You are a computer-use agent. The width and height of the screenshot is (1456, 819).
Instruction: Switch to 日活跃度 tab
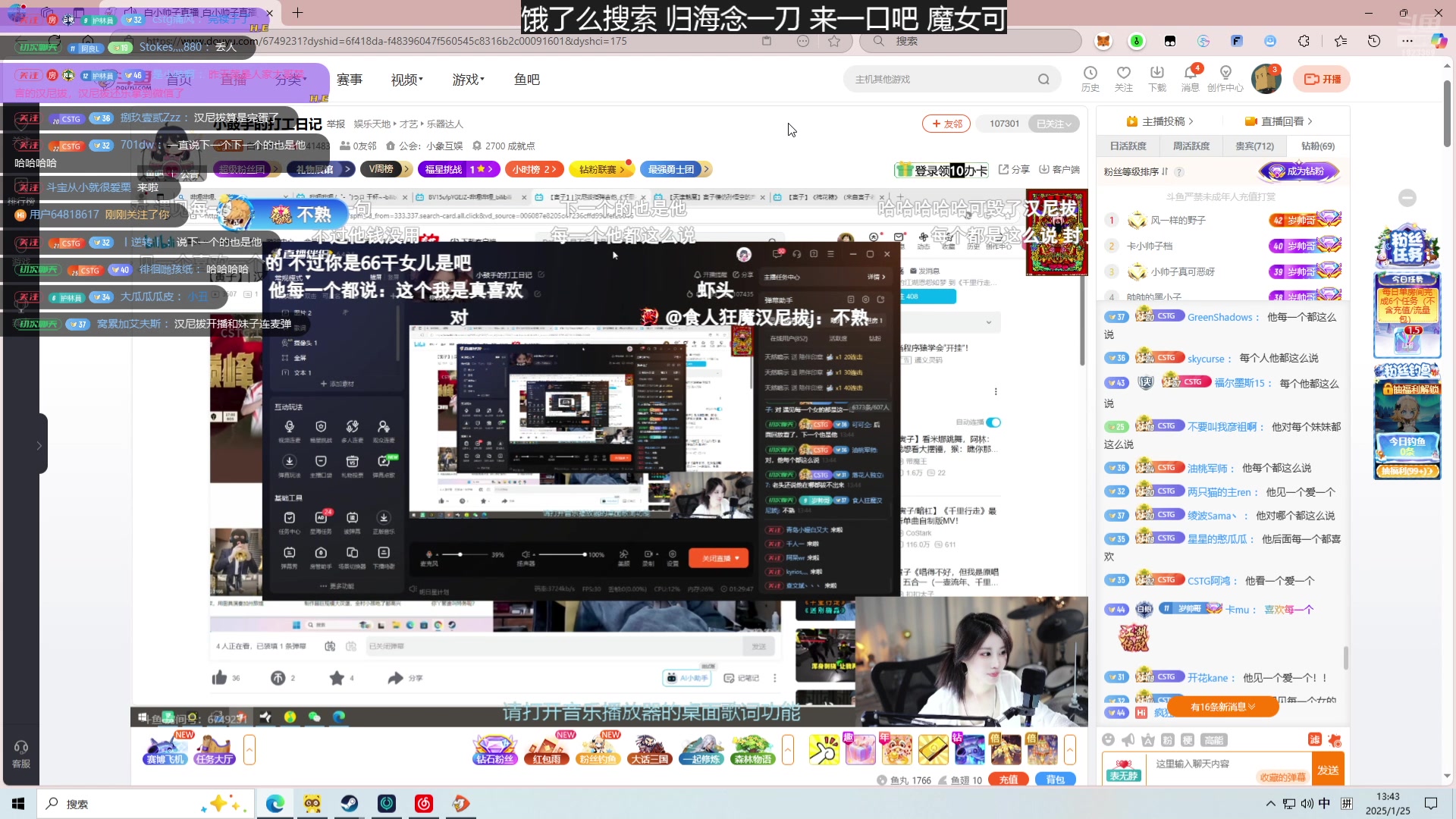pyautogui.click(x=1128, y=146)
